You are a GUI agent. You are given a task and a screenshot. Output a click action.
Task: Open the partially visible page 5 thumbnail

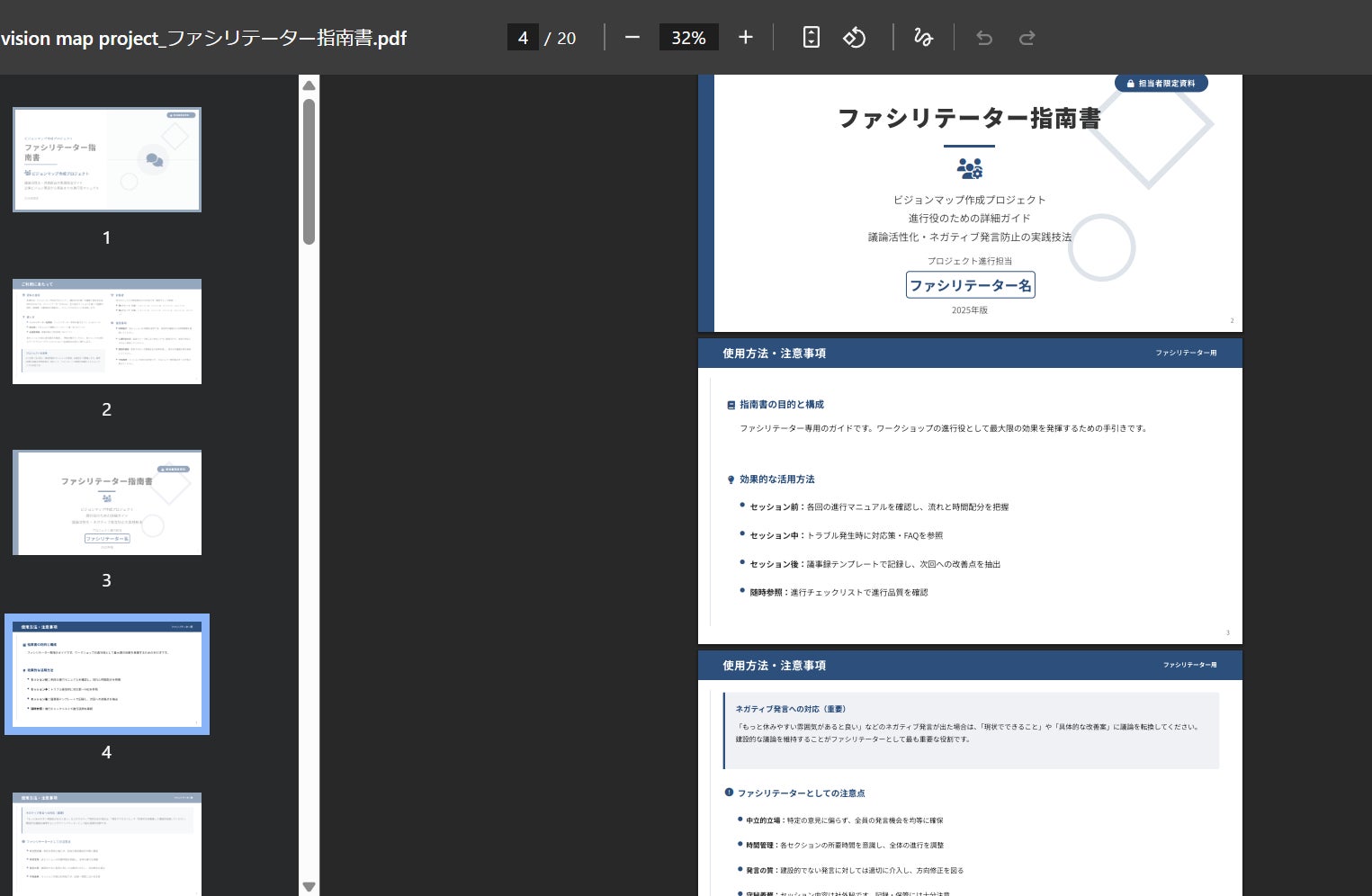point(106,844)
